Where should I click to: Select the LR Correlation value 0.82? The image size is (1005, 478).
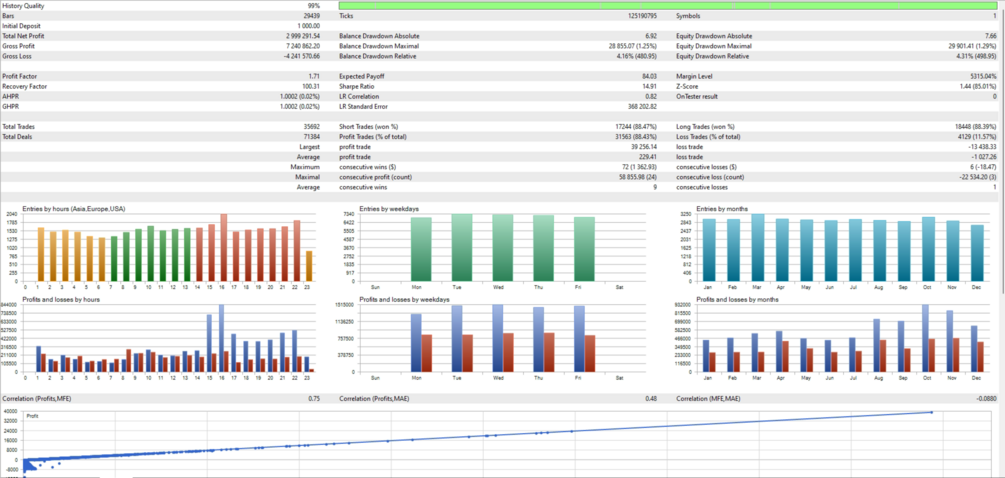click(x=651, y=96)
